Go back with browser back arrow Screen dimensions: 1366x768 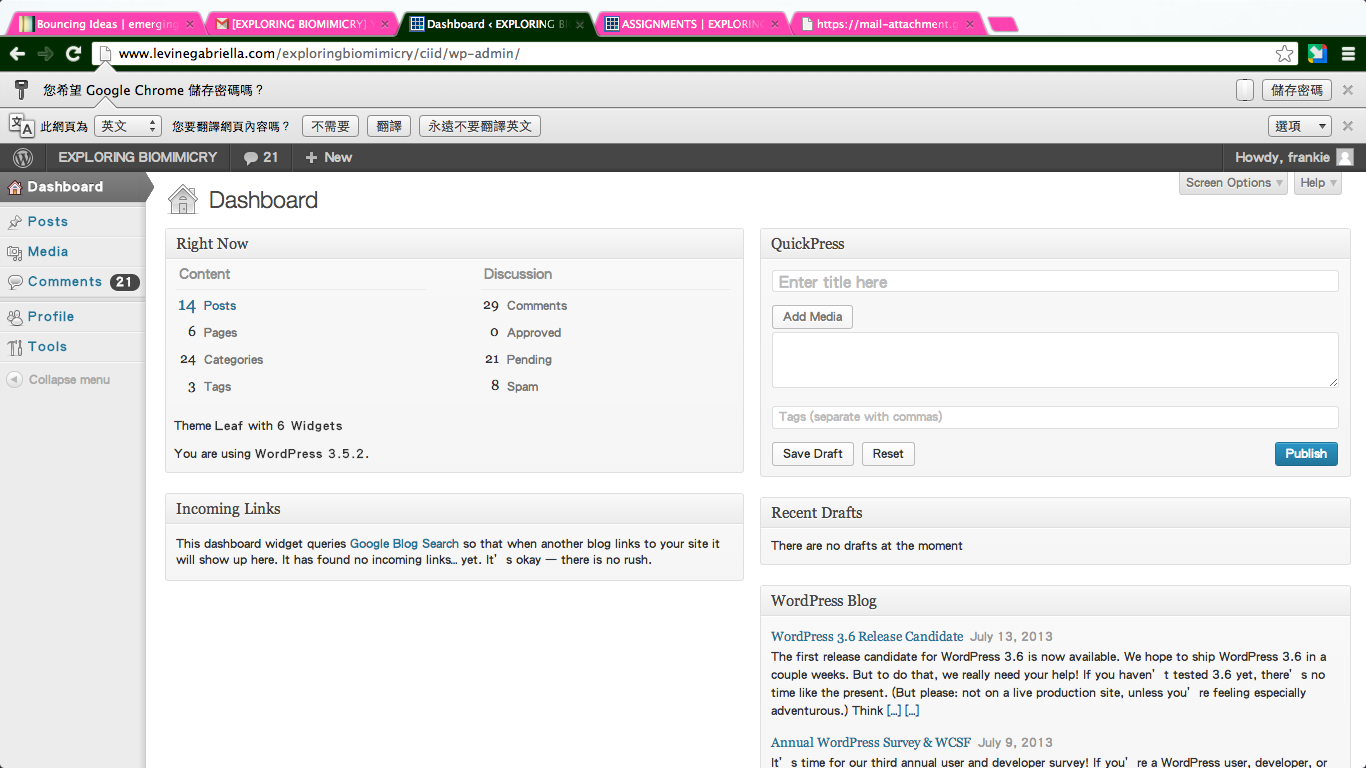[x=17, y=54]
